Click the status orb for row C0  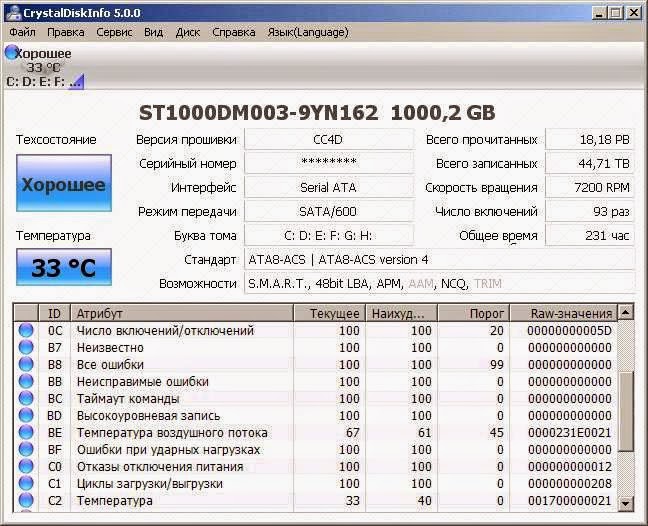[x=26, y=466]
